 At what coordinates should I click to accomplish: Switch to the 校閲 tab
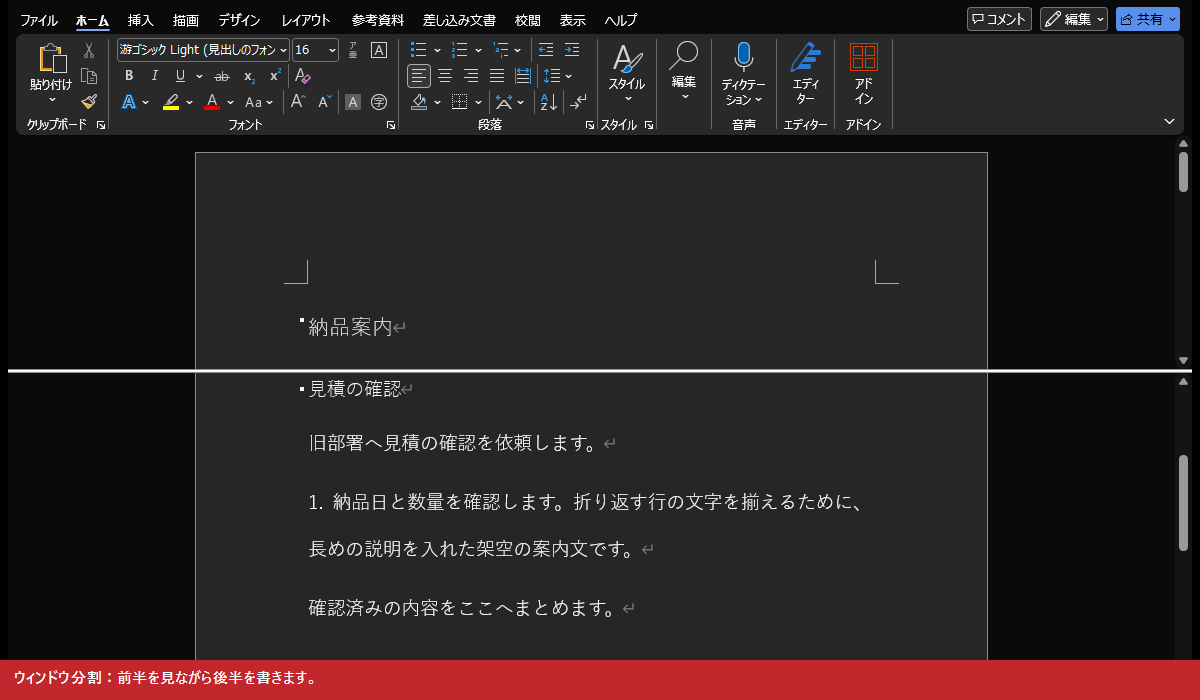(527, 20)
